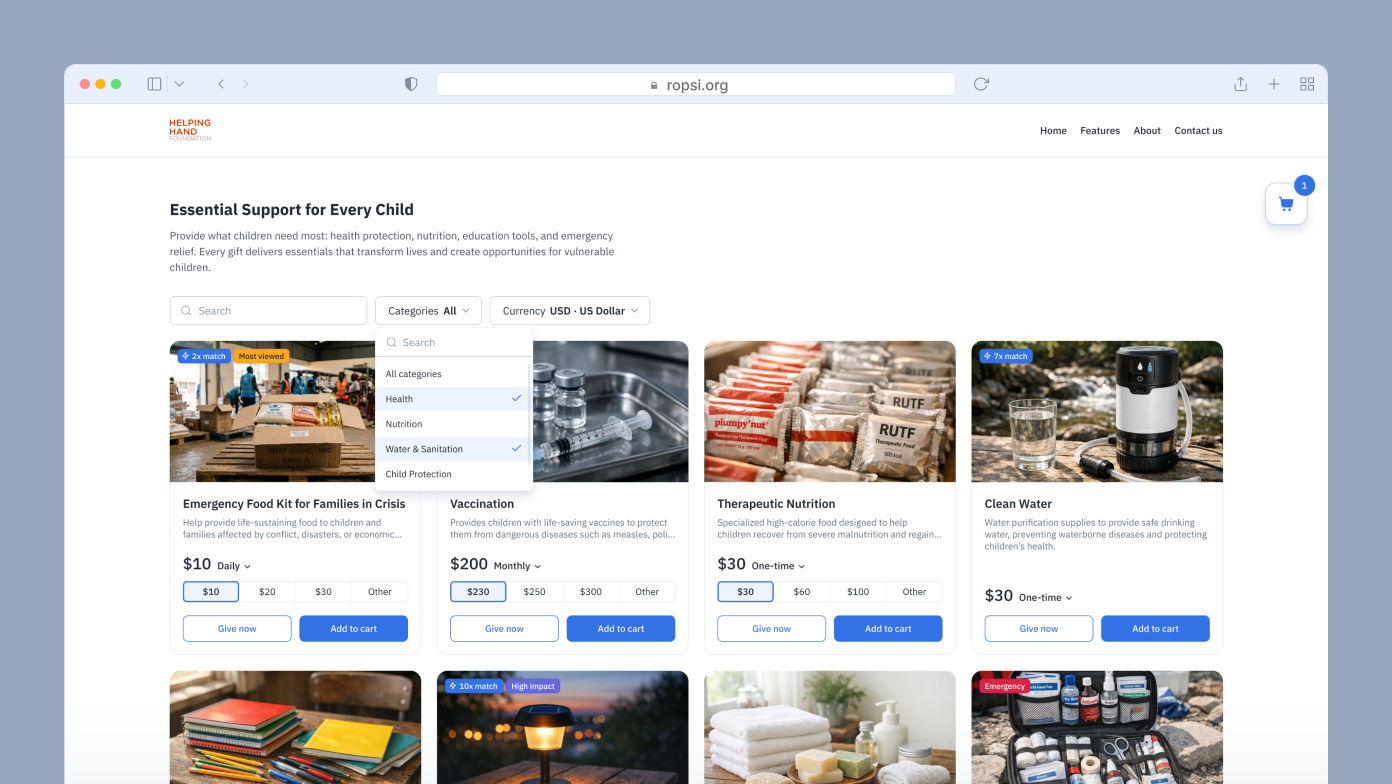Image resolution: width=1392 pixels, height=784 pixels.
Task: Open the browser Share icon
Action: tap(1240, 84)
